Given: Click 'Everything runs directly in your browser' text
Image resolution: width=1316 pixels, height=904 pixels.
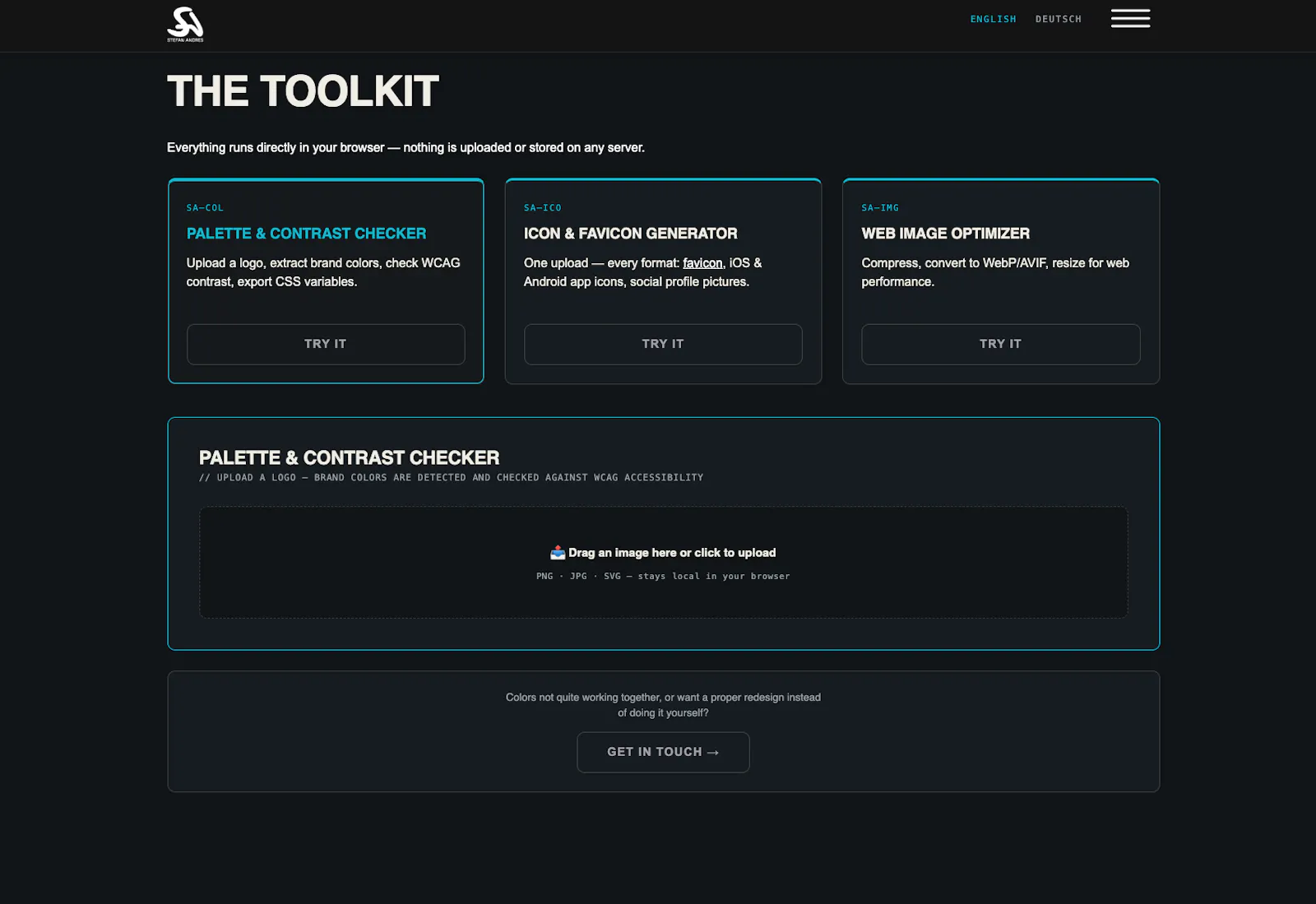Looking at the screenshot, I should click(405, 148).
